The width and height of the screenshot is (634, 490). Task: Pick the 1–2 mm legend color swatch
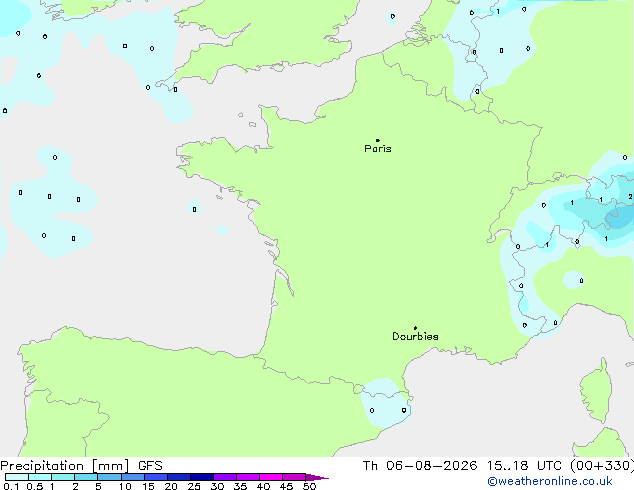(63, 477)
